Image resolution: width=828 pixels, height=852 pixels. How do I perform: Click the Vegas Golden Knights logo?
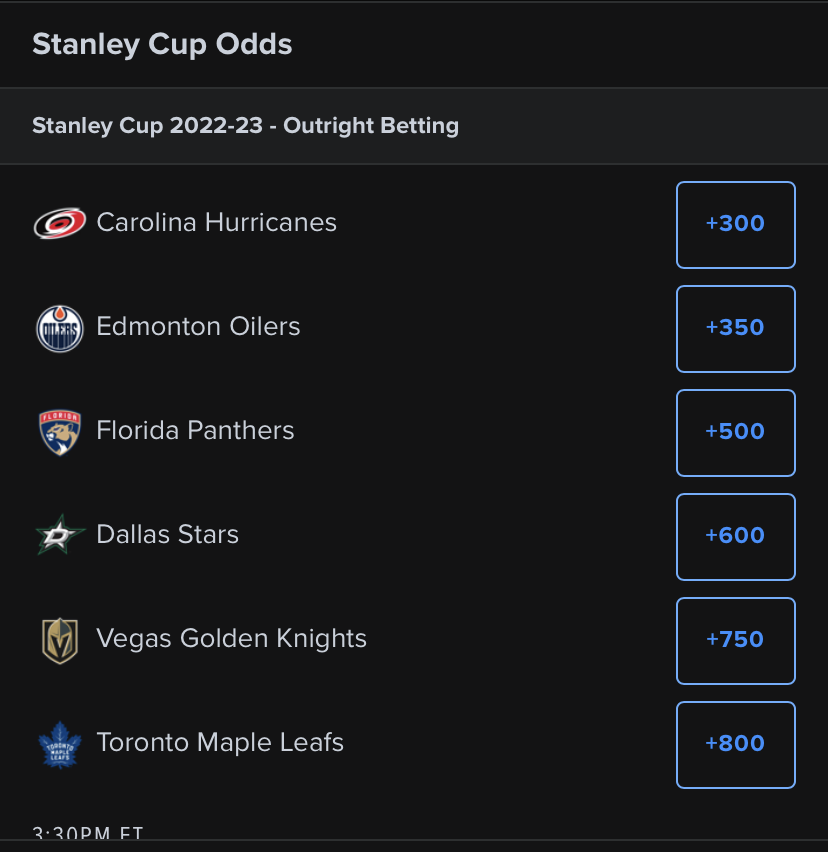coord(60,641)
